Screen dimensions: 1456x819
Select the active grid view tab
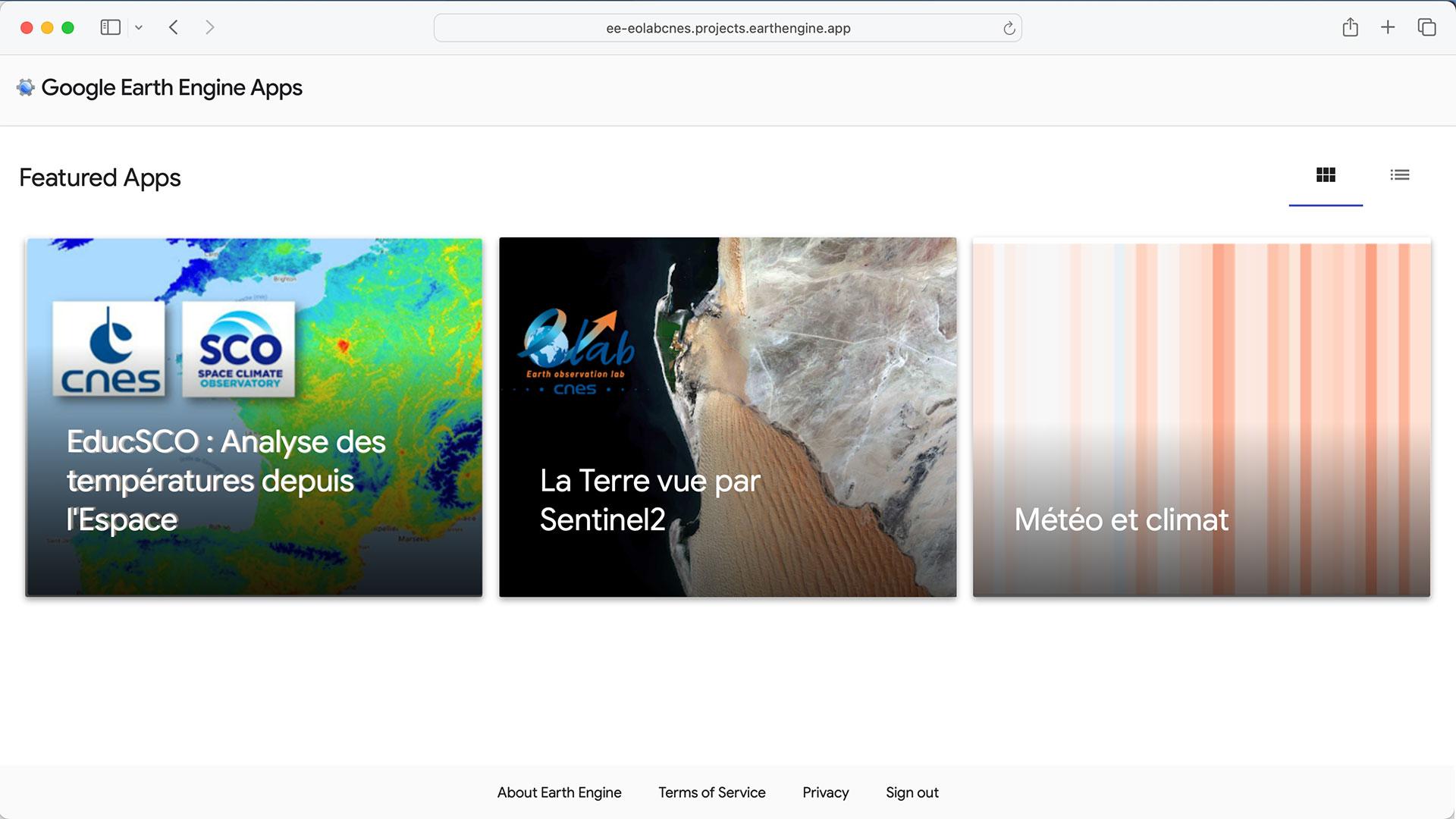click(1325, 176)
